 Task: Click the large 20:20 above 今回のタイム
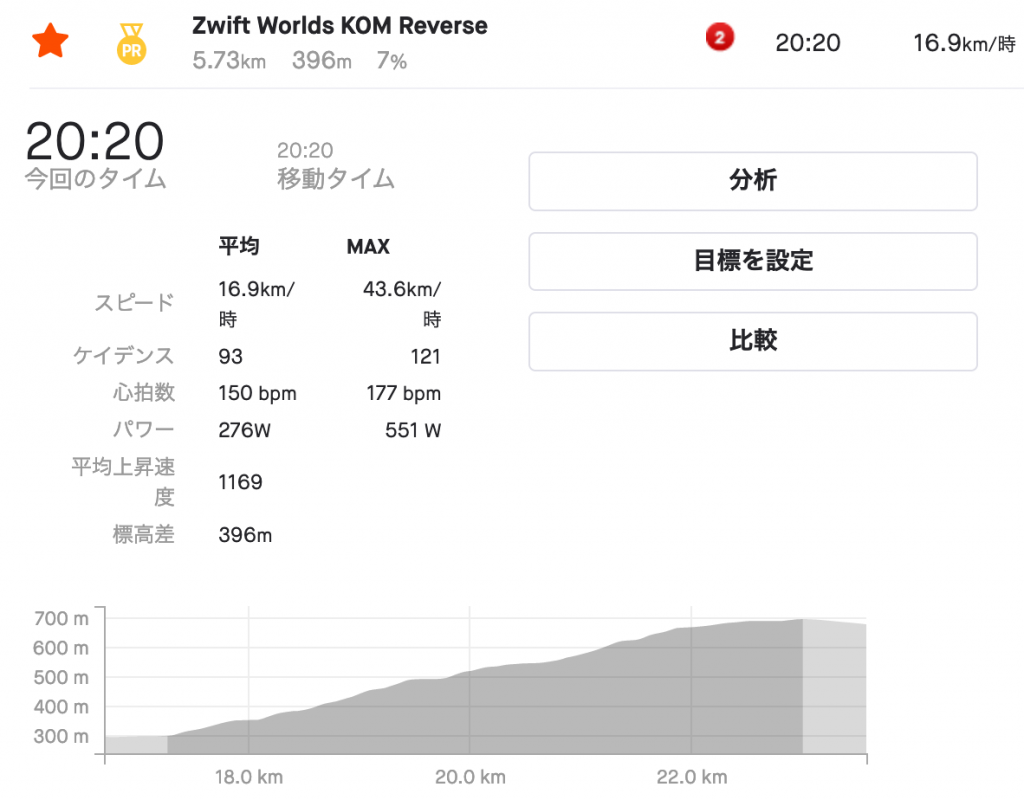[x=94, y=141]
